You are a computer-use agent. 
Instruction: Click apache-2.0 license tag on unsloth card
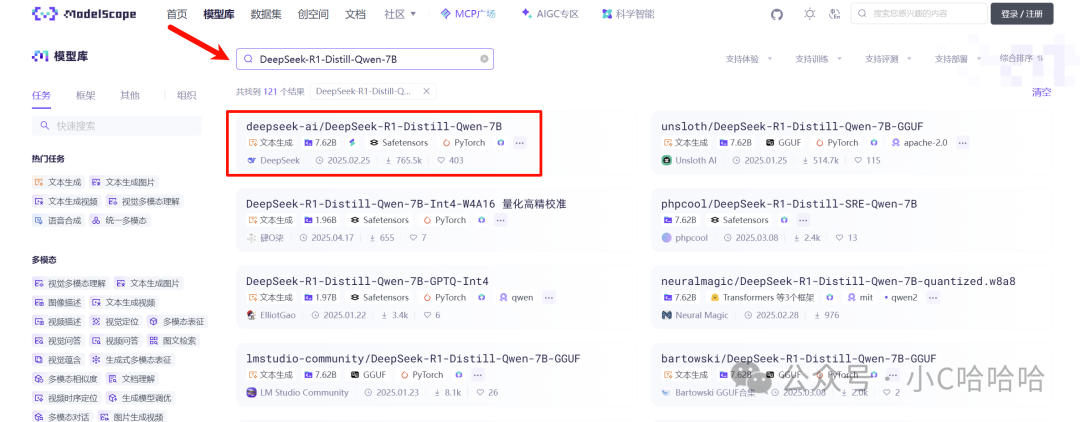point(920,143)
